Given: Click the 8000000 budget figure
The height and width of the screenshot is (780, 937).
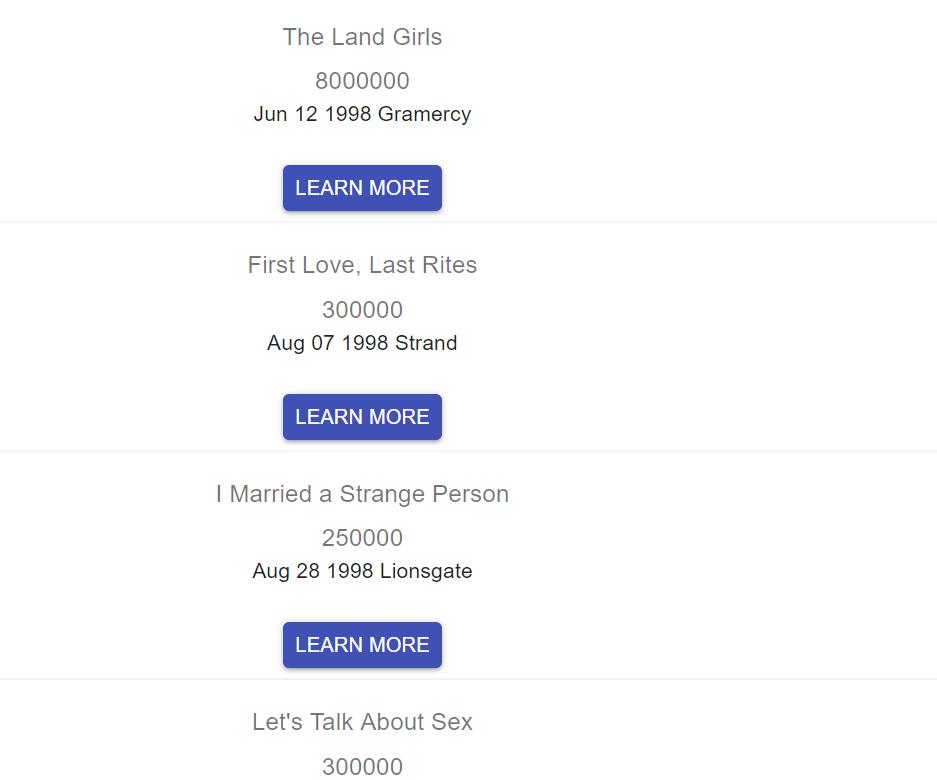Looking at the screenshot, I should (362, 81).
